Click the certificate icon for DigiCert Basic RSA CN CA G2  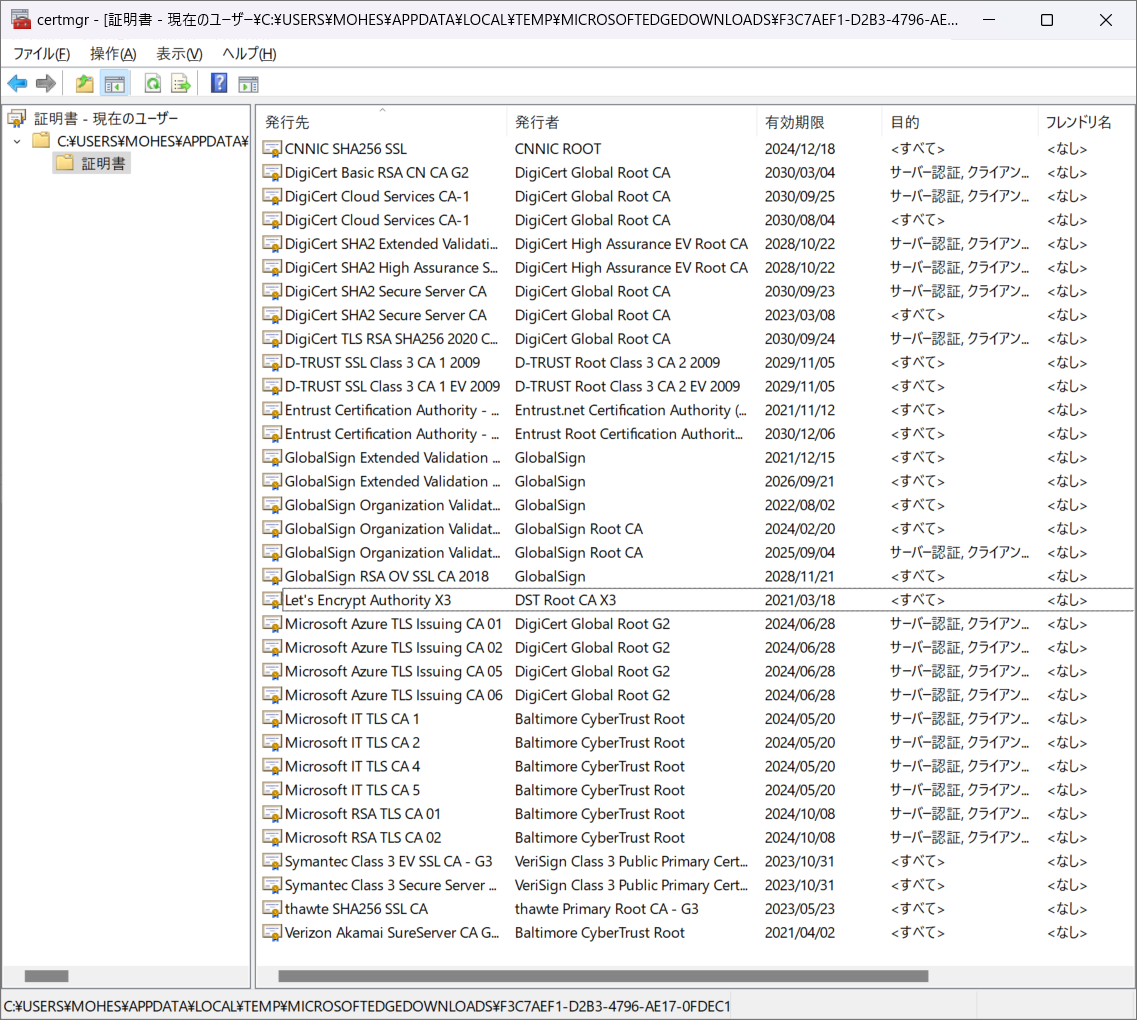click(x=272, y=173)
